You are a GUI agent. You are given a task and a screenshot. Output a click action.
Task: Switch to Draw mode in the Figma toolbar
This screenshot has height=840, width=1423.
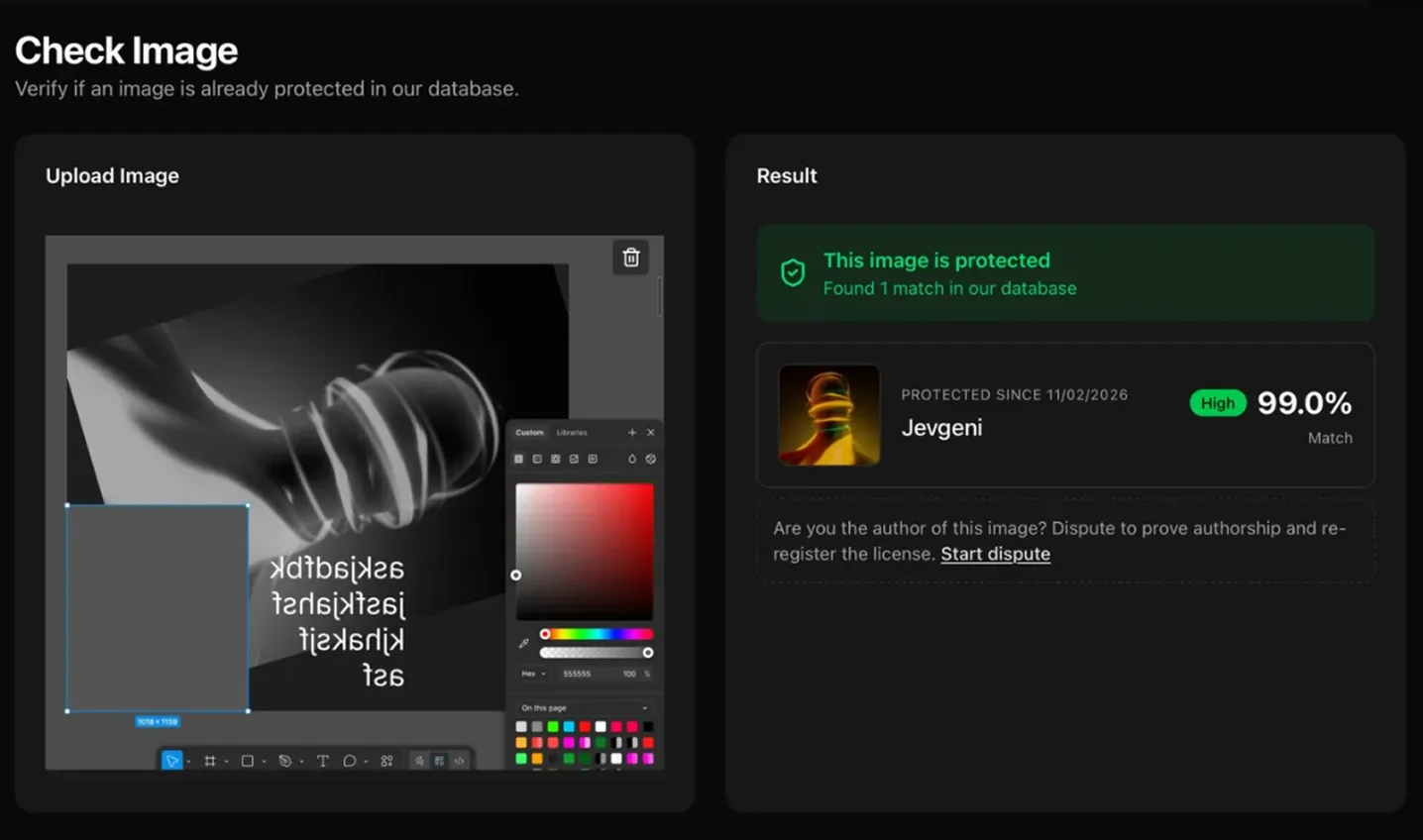pos(419,761)
